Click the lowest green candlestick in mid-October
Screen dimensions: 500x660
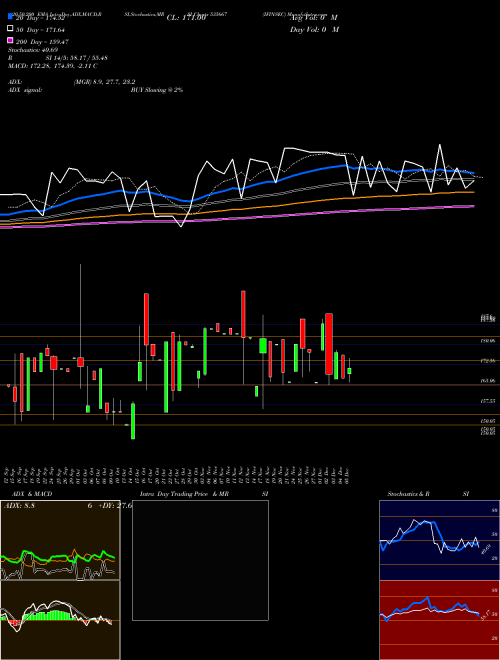pos(133,421)
